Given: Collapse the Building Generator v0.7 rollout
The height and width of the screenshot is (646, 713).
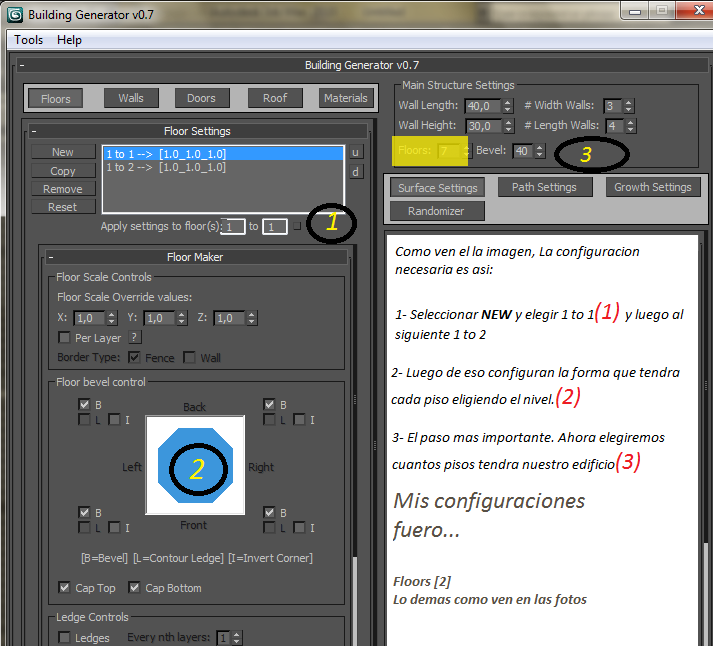Looking at the screenshot, I should pyautogui.click(x=20, y=65).
